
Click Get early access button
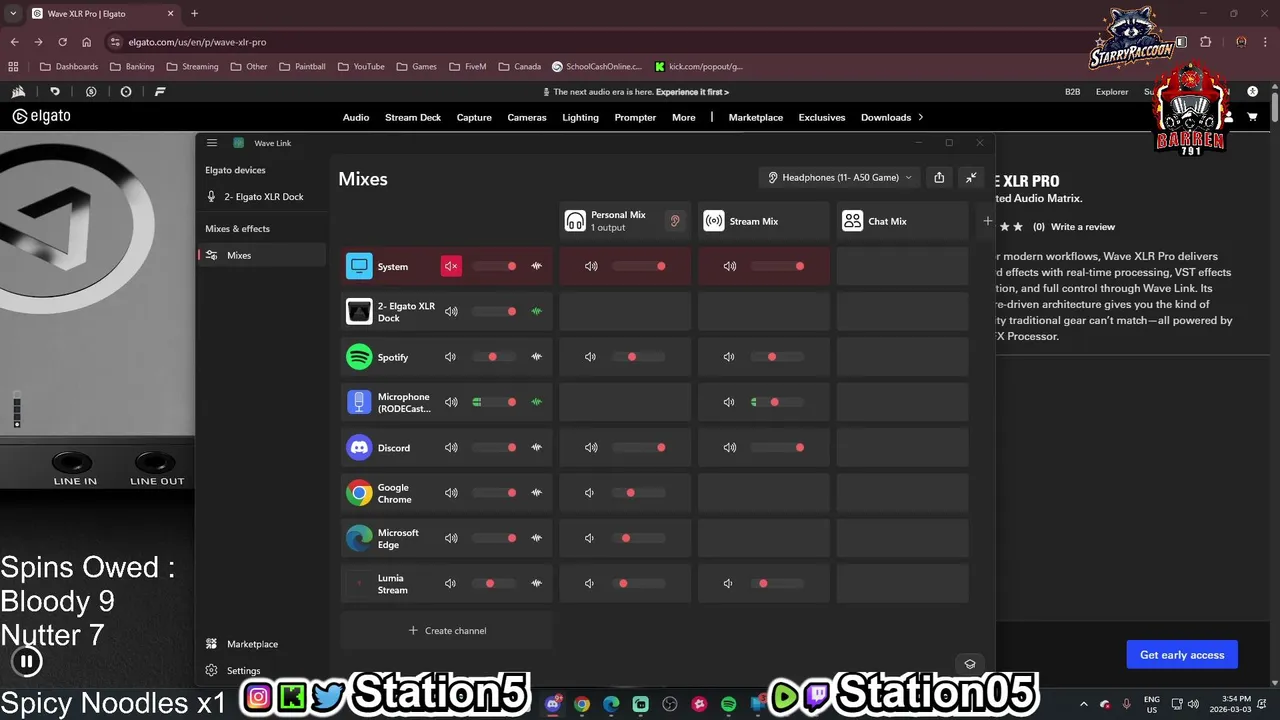point(1182,655)
